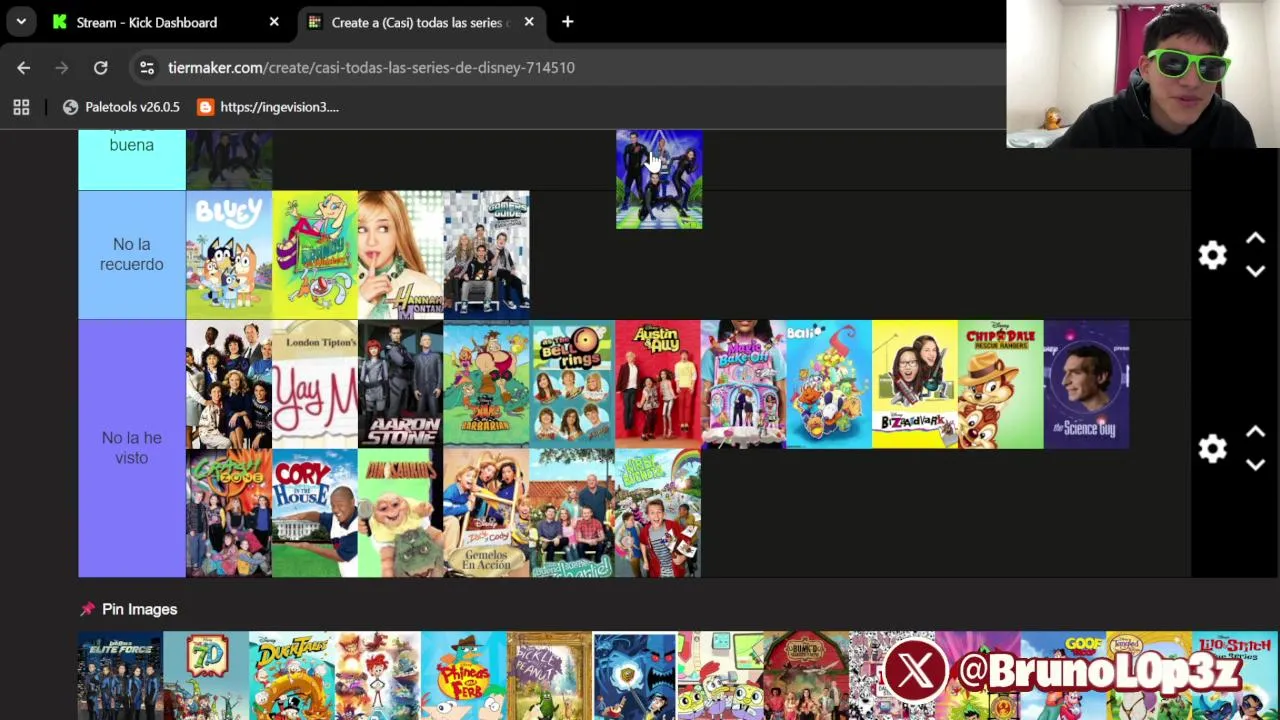The width and height of the screenshot is (1280, 720).
Task: Click the "No la recuerdo" tier label
Action: pyautogui.click(x=131, y=254)
